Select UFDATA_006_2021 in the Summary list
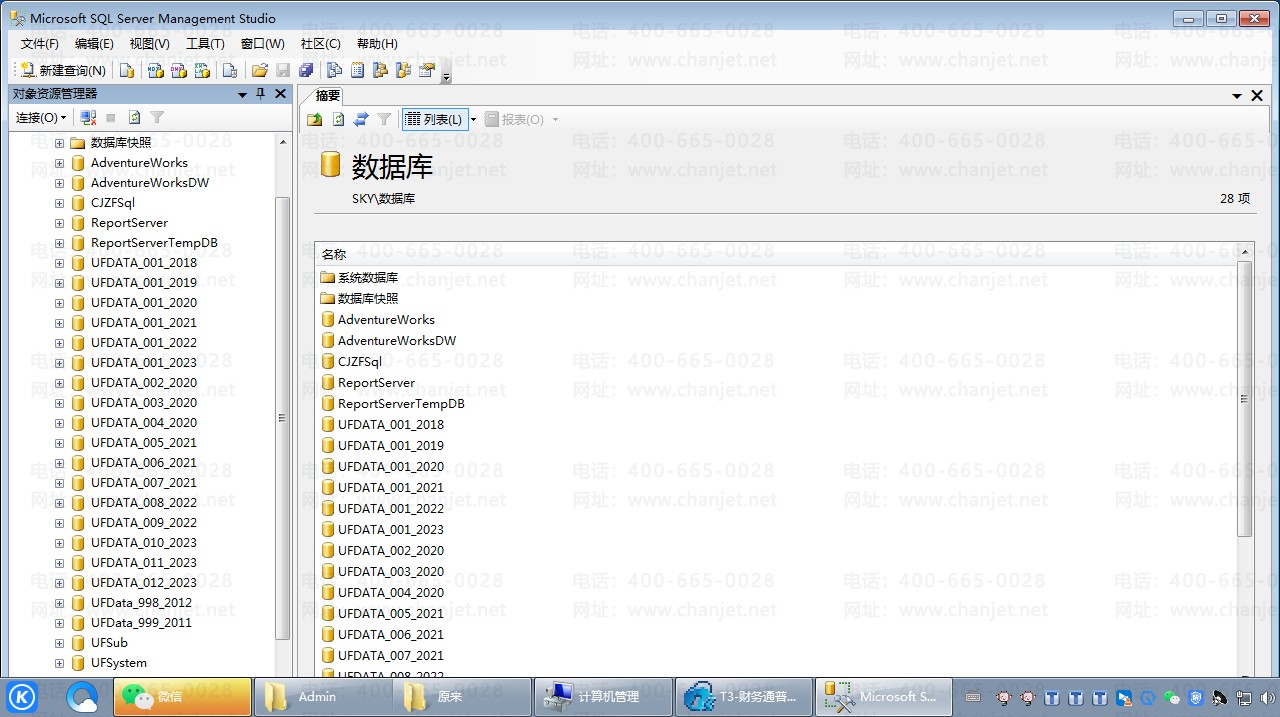The width and height of the screenshot is (1280, 717). 391,635
